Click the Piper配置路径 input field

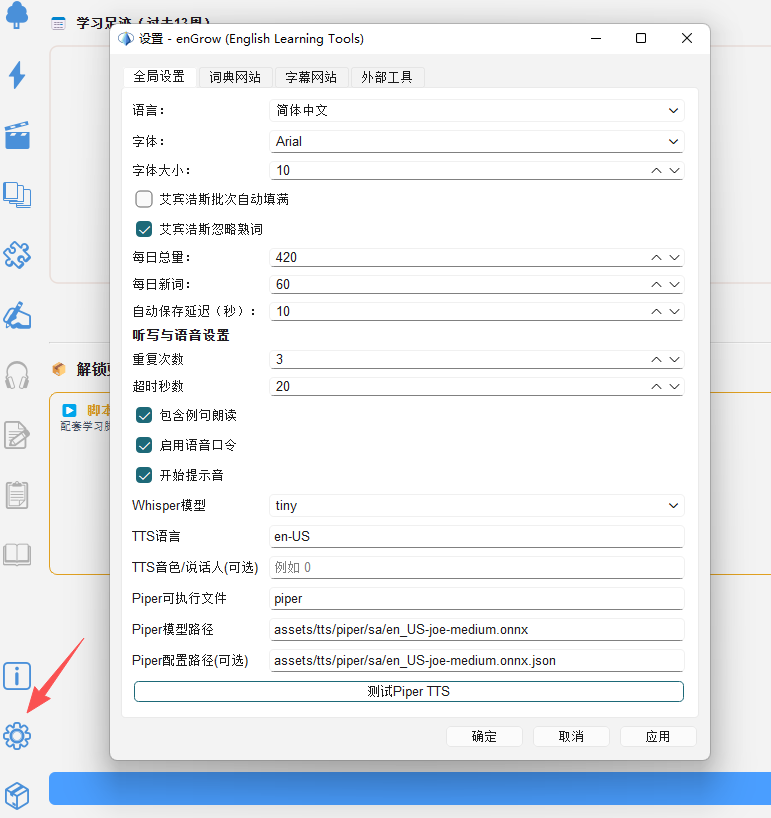point(477,661)
